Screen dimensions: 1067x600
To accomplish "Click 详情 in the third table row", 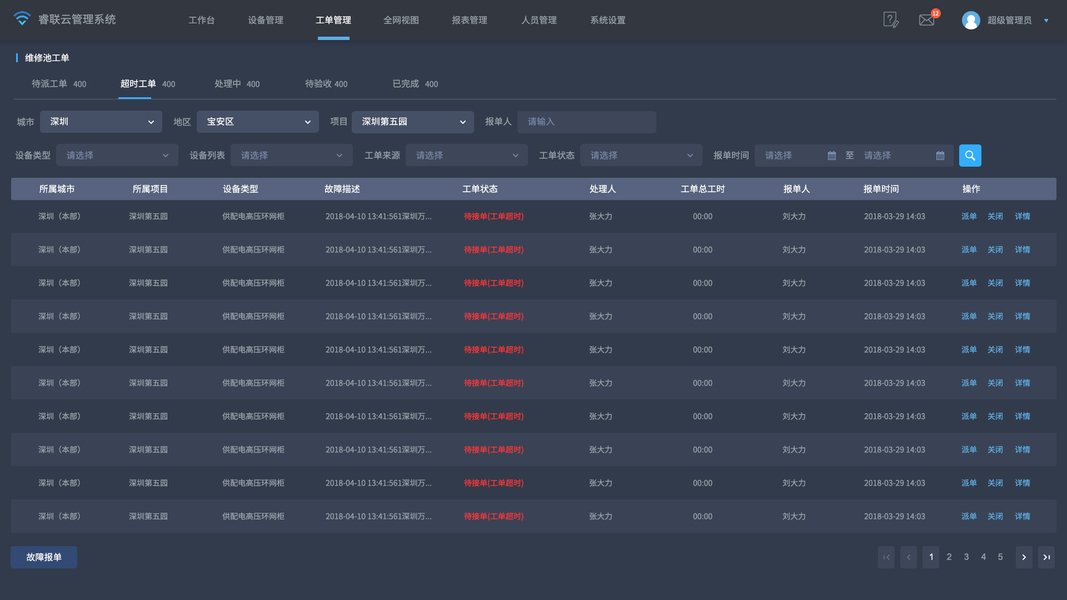I will pos(1022,283).
